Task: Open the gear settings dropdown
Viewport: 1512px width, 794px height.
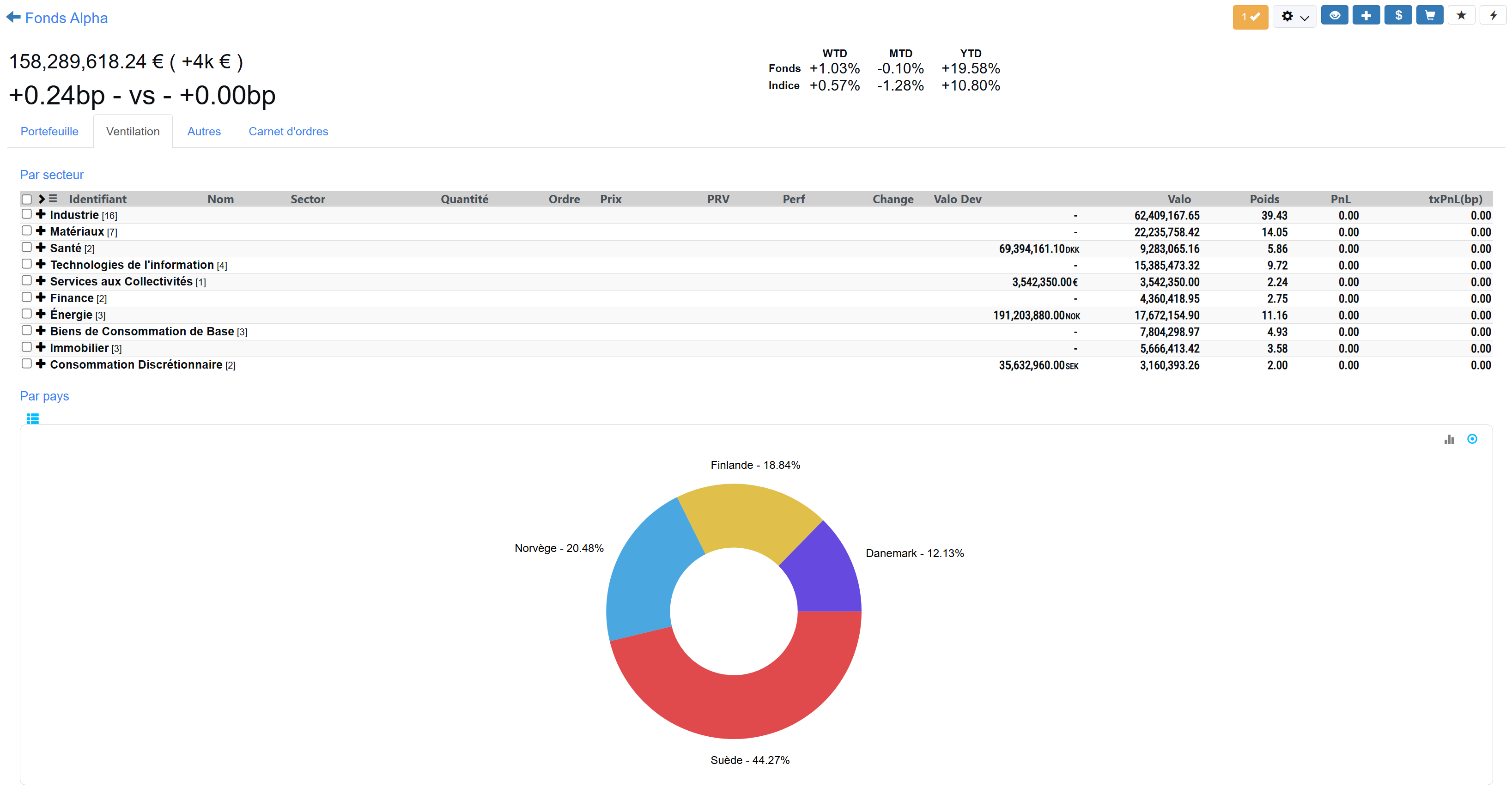Action: point(1294,17)
